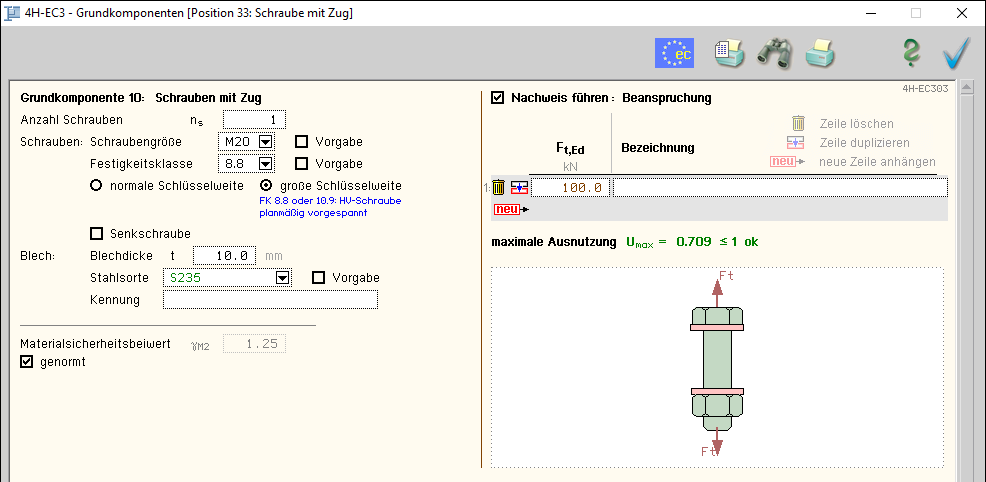Select 'normale Schlüsselweite' radio button

(x=97, y=185)
